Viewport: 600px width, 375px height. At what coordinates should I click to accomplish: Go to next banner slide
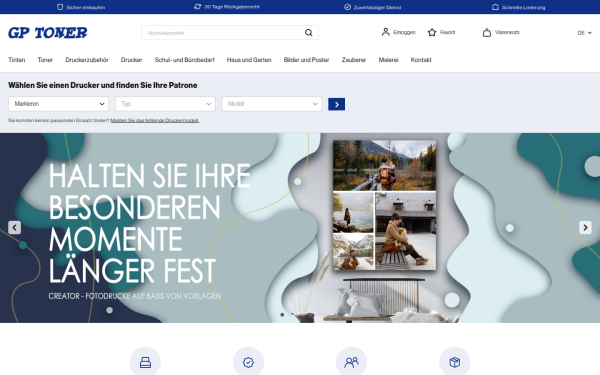585,228
